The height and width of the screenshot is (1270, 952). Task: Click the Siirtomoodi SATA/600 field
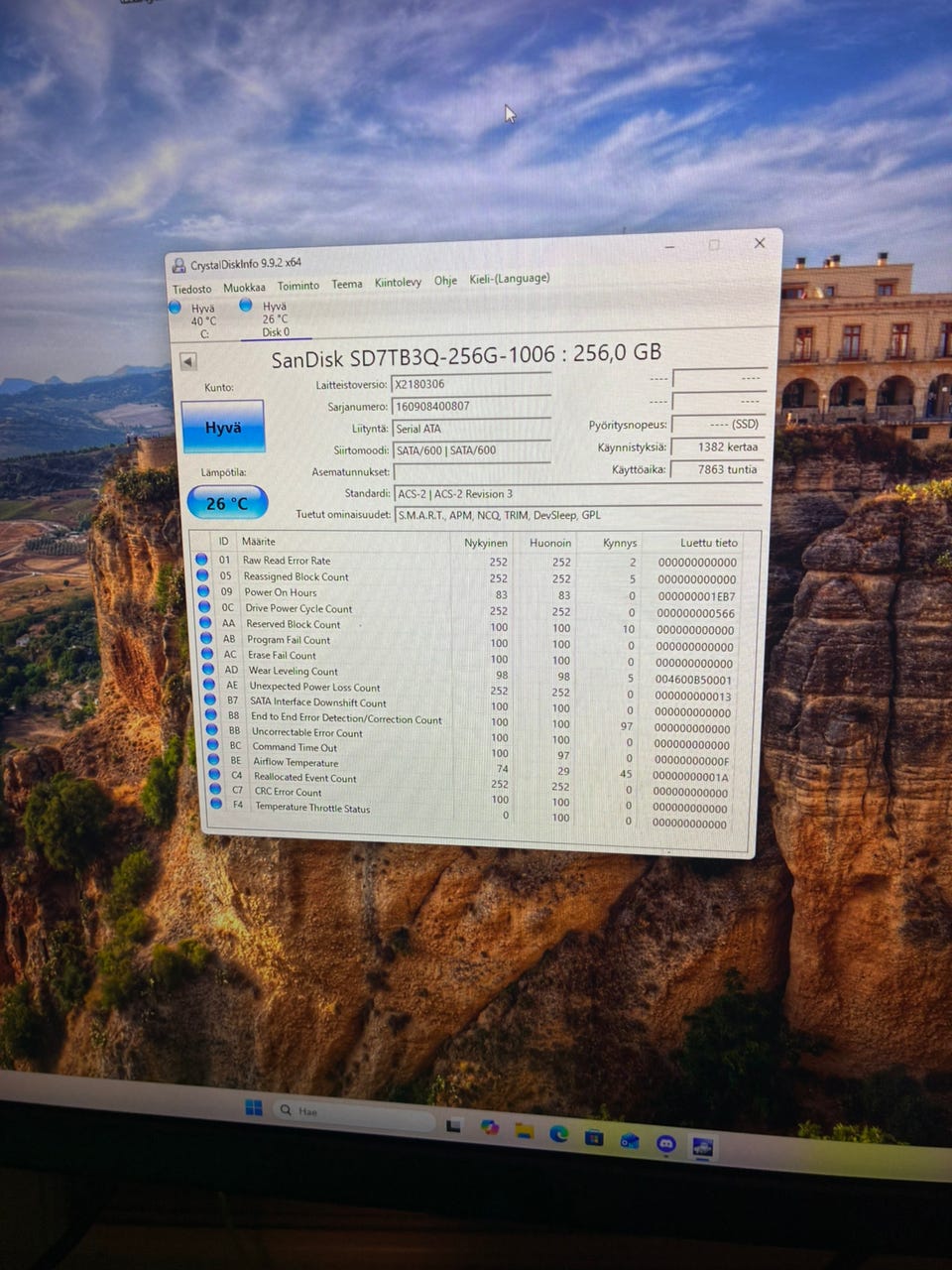(471, 449)
